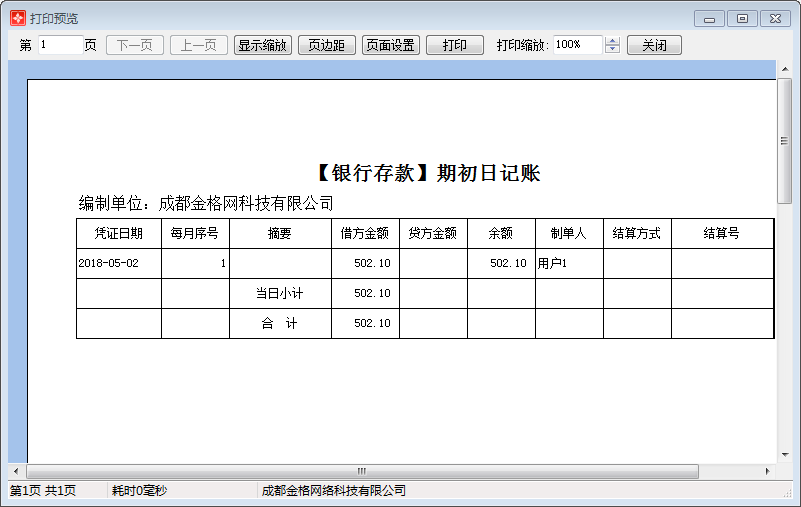Close preview using the 关闭 button
The image size is (801, 507).
[654, 45]
